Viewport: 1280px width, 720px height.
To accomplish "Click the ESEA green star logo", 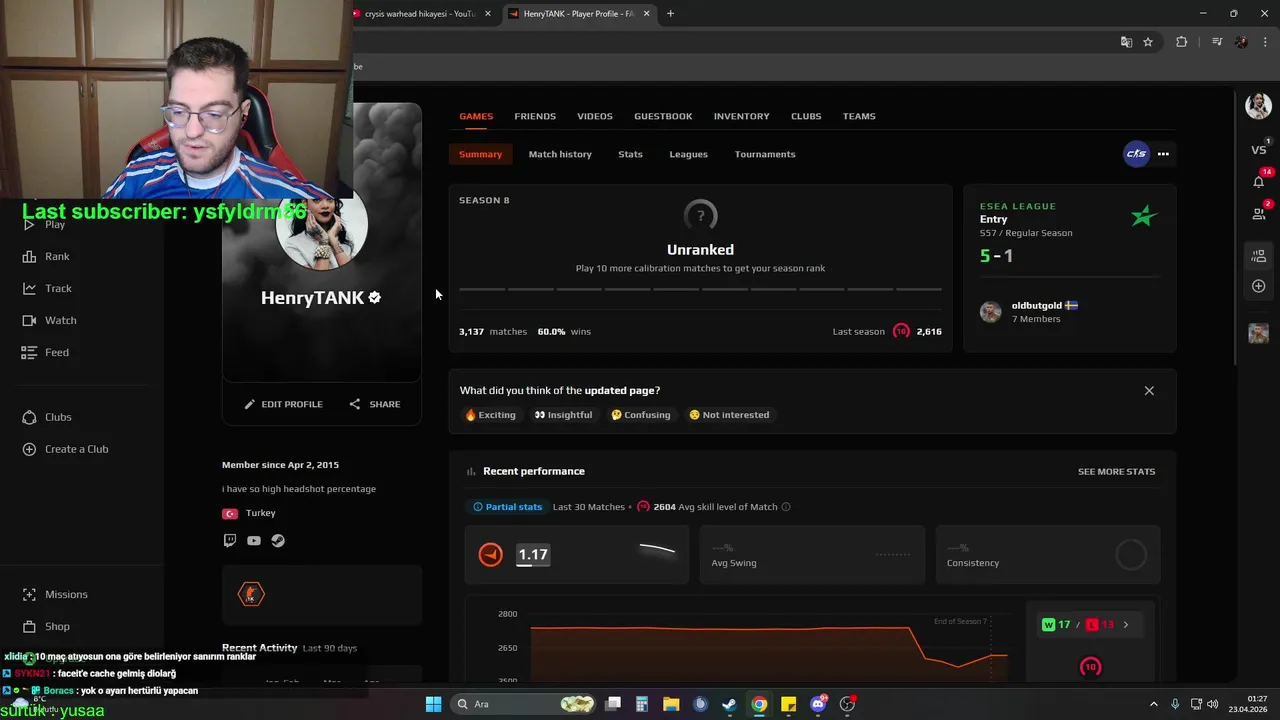I will point(1144,215).
